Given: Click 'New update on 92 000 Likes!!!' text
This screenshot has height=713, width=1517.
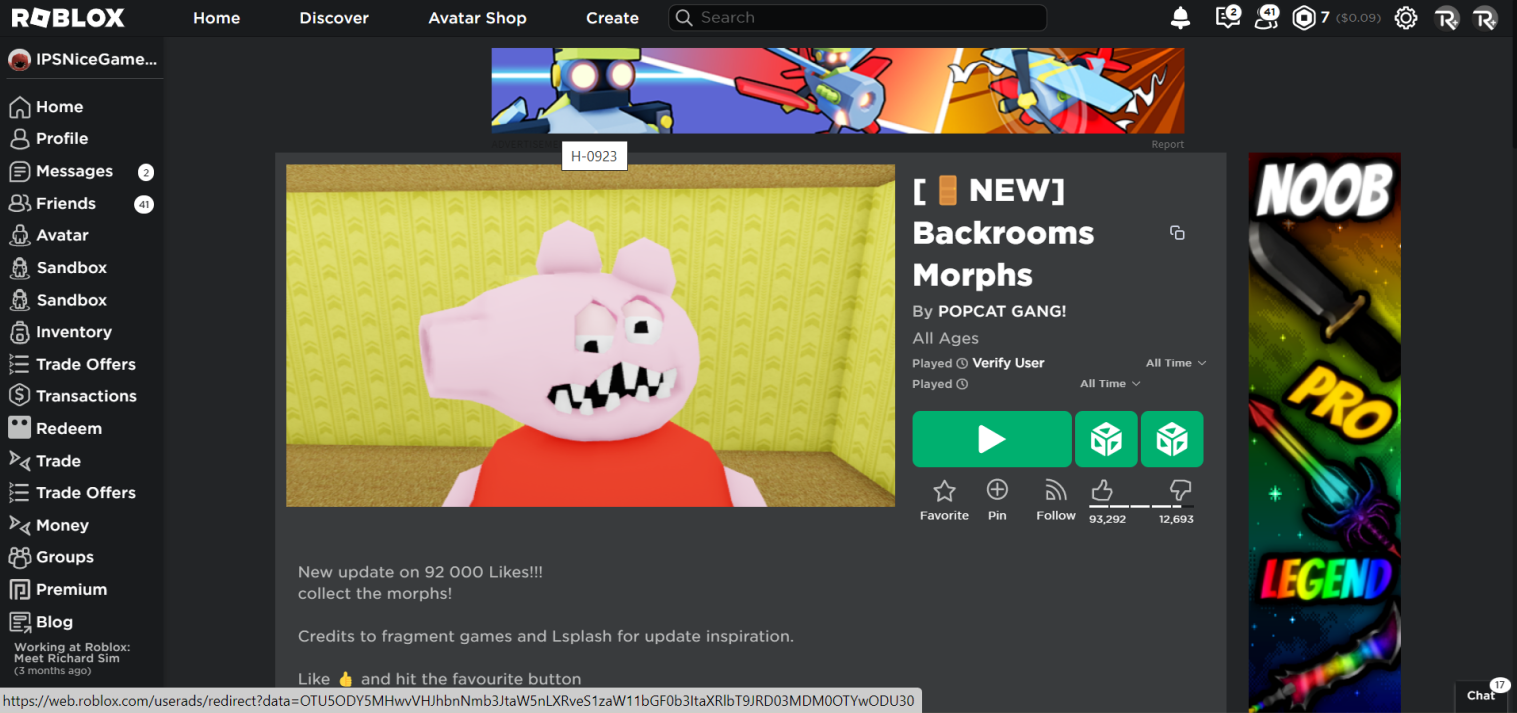Looking at the screenshot, I should (420, 572).
